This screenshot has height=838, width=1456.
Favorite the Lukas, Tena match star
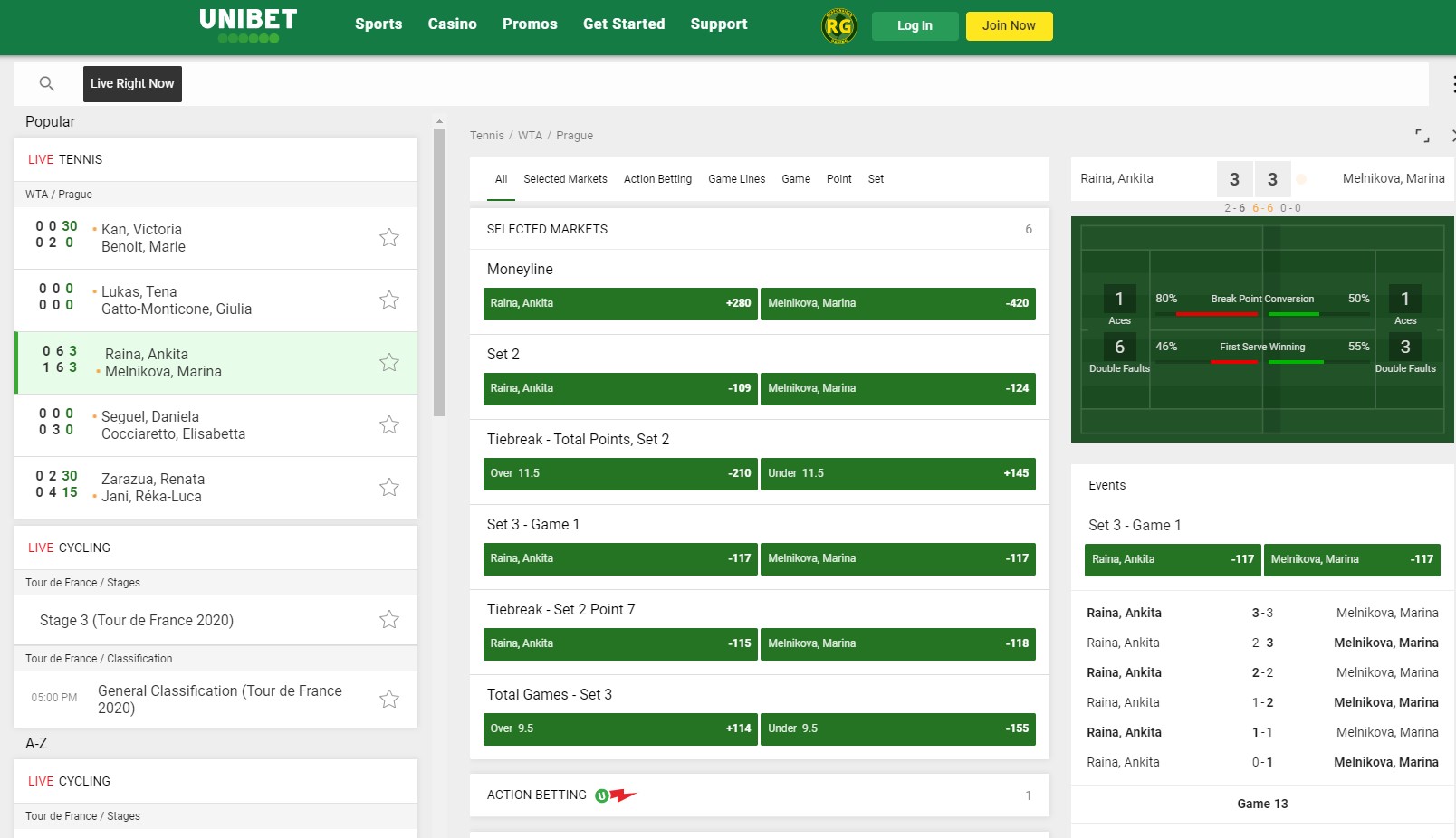[x=389, y=300]
